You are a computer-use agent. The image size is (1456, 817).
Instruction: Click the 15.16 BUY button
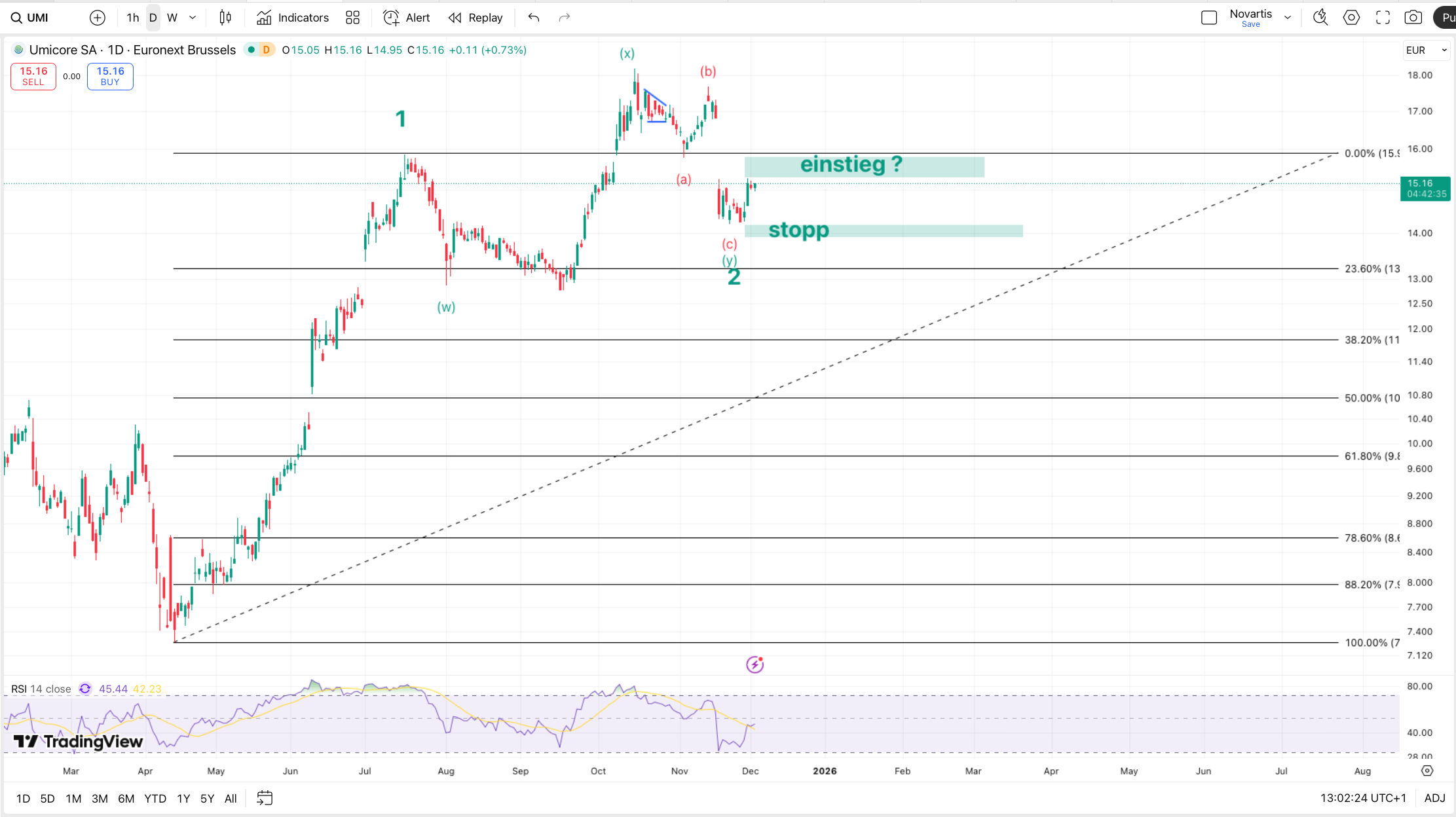(x=110, y=76)
